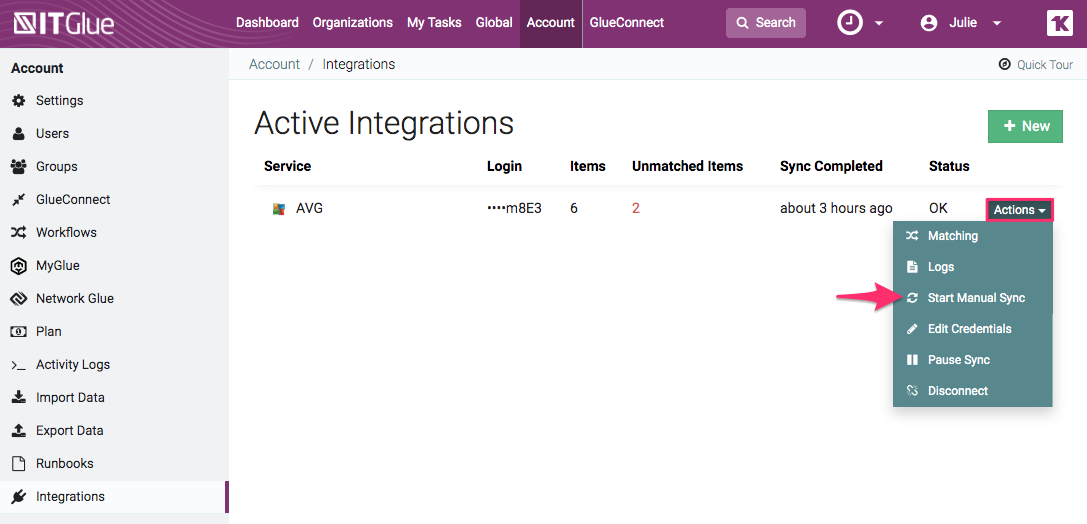Click the Logs file icon in menu

coord(912,267)
